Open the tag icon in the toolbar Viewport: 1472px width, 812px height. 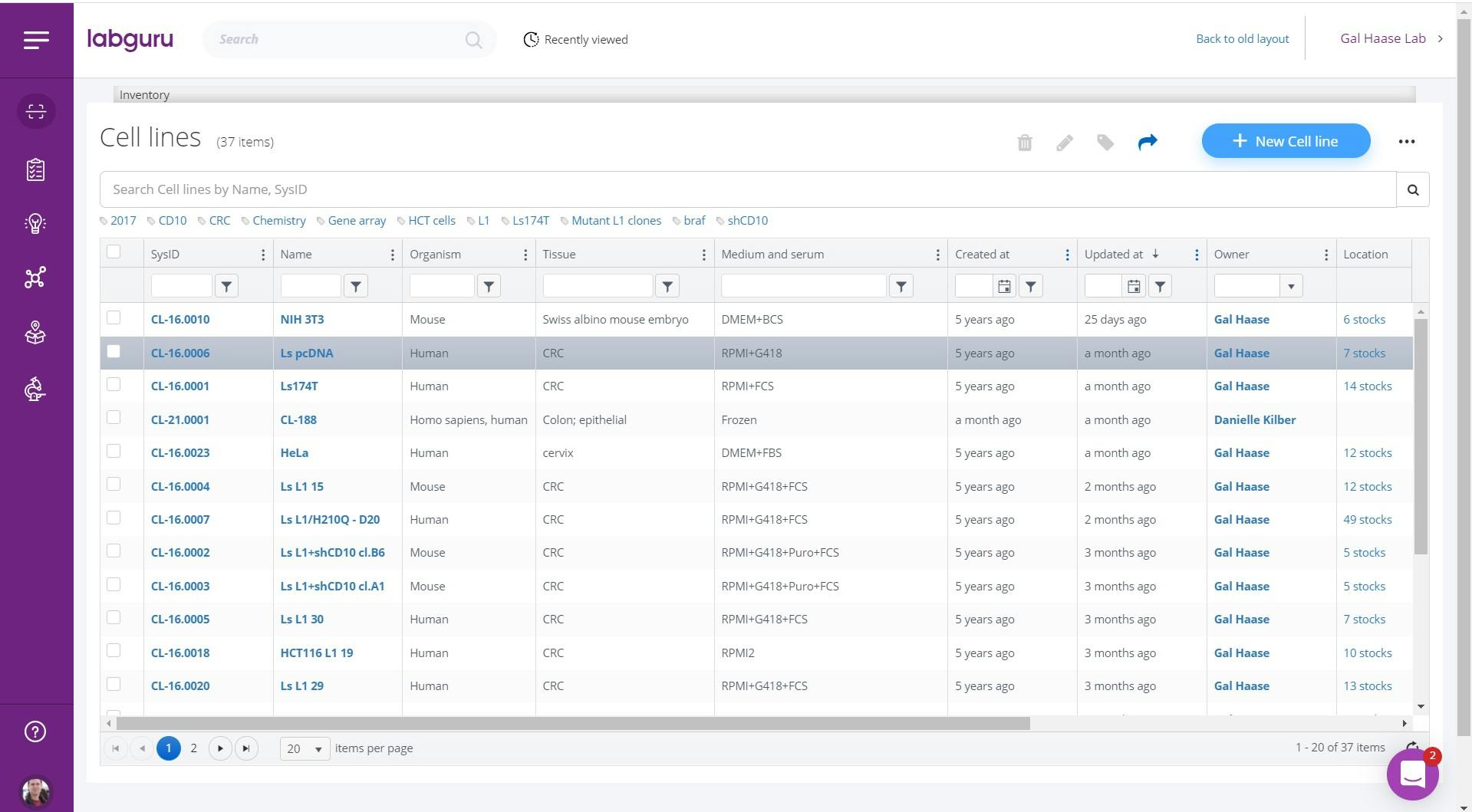coord(1105,142)
